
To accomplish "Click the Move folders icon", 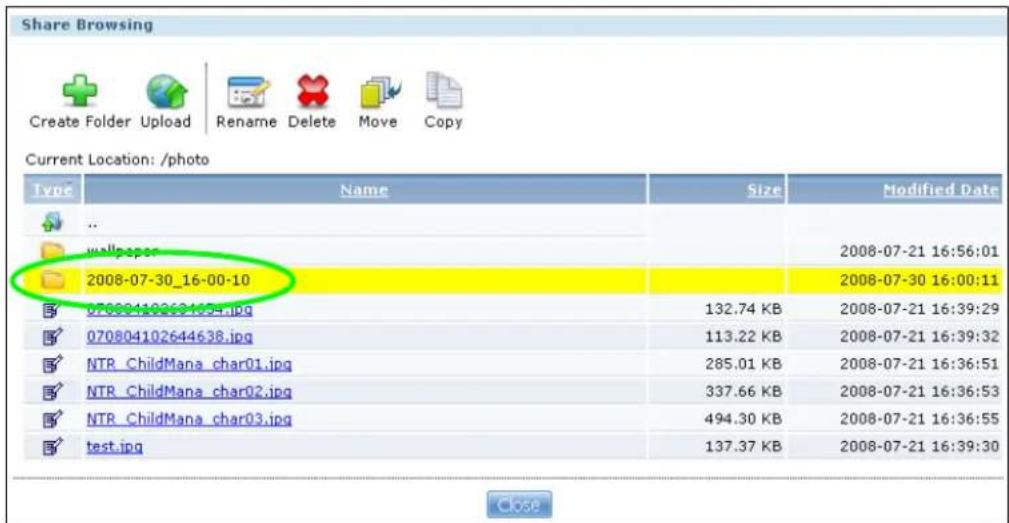I will (x=380, y=92).
